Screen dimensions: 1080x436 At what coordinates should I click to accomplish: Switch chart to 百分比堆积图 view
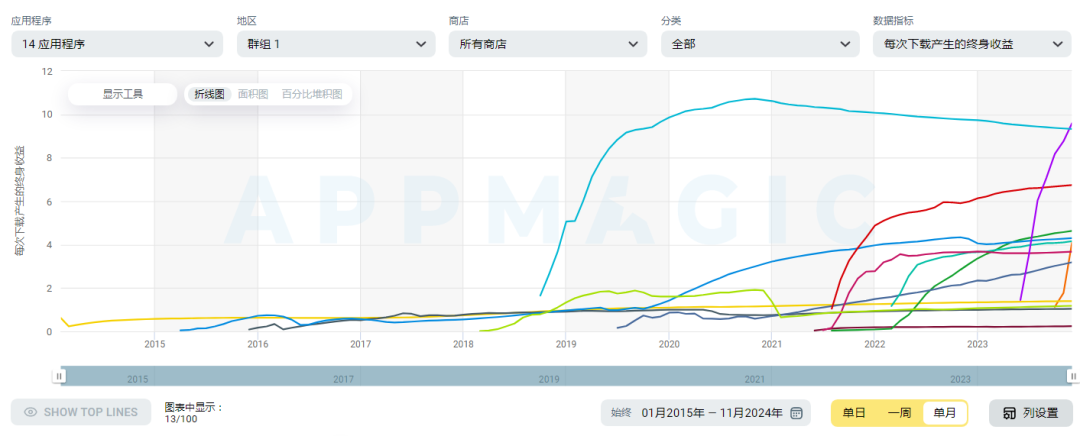[312, 94]
